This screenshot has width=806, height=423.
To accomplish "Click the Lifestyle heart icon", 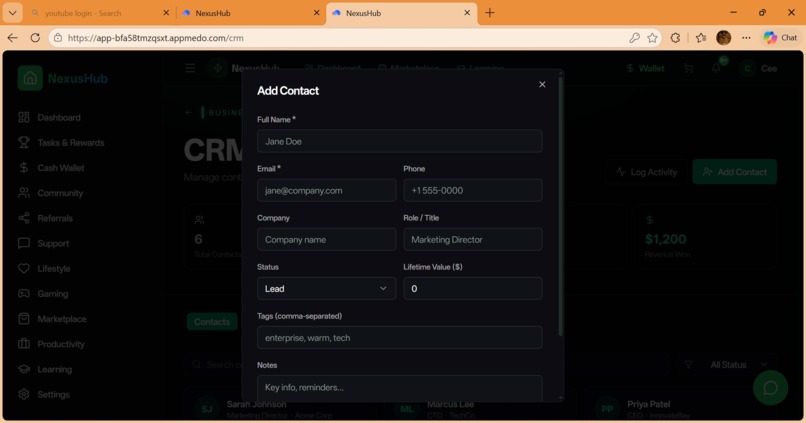I will tap(24, 268).
